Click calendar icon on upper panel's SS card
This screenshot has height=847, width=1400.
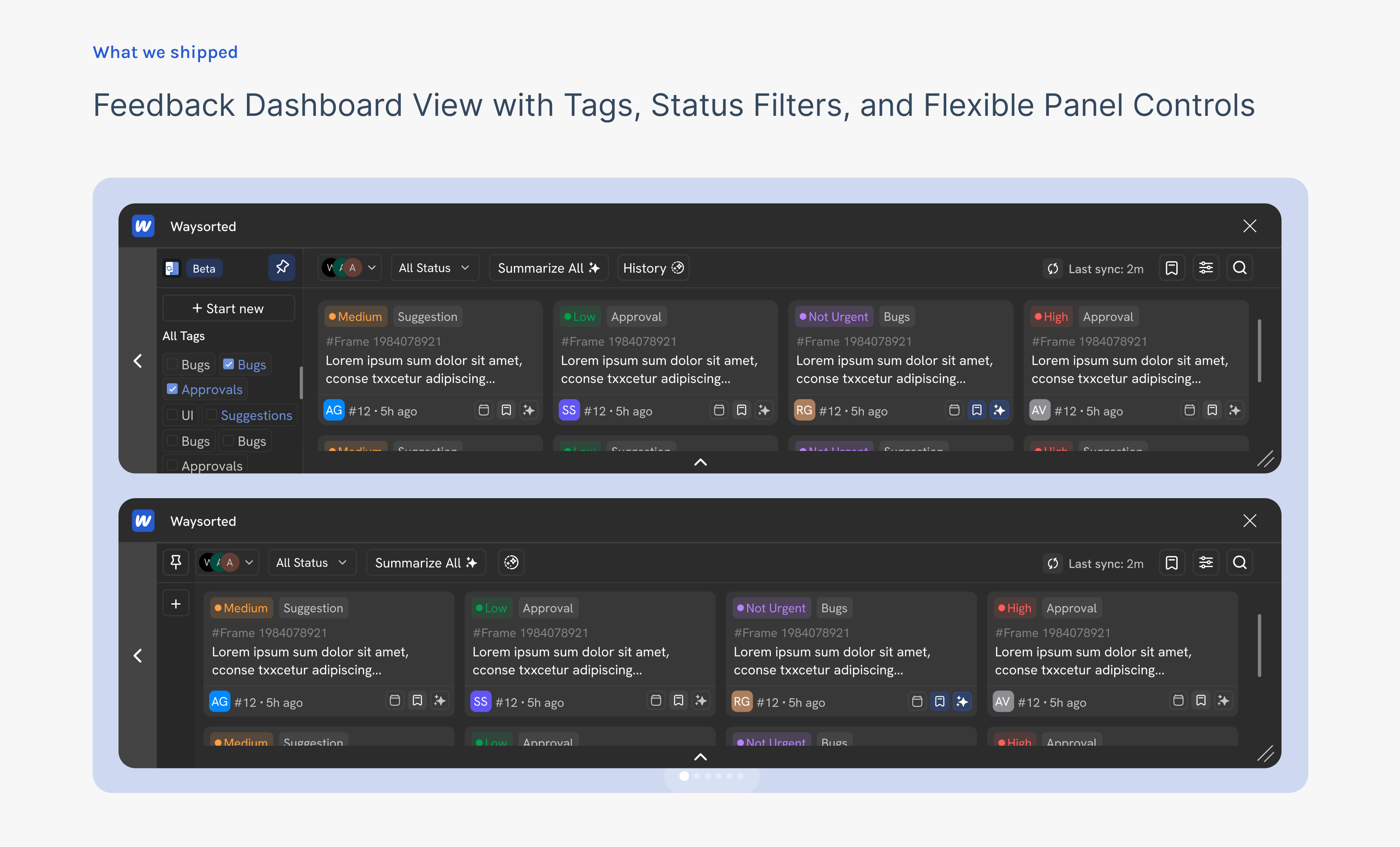pos(719,410)
